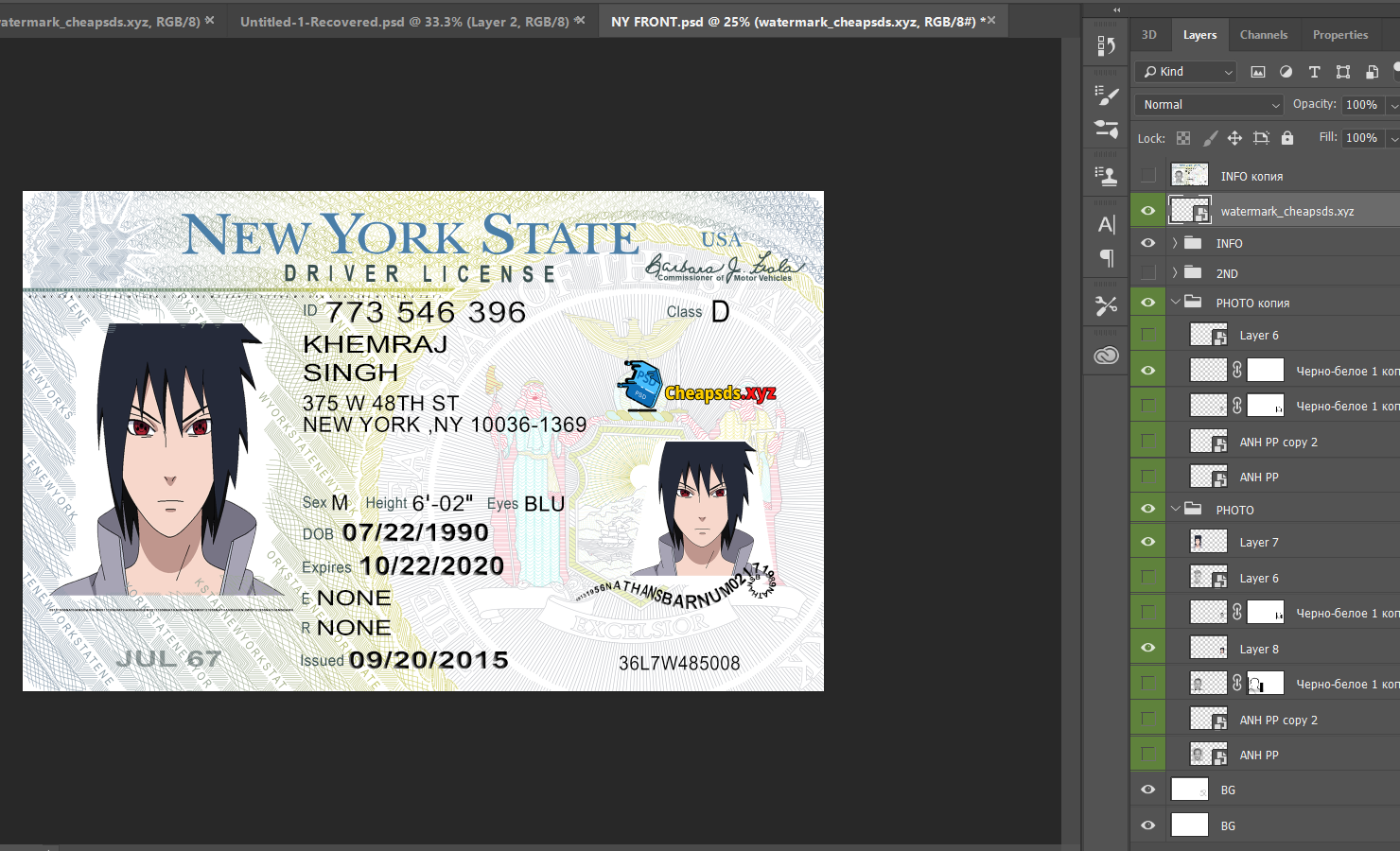The image size is (1400, 851).
Task: Click the lock all padlock icon
Action: (x=1286, y=139)
